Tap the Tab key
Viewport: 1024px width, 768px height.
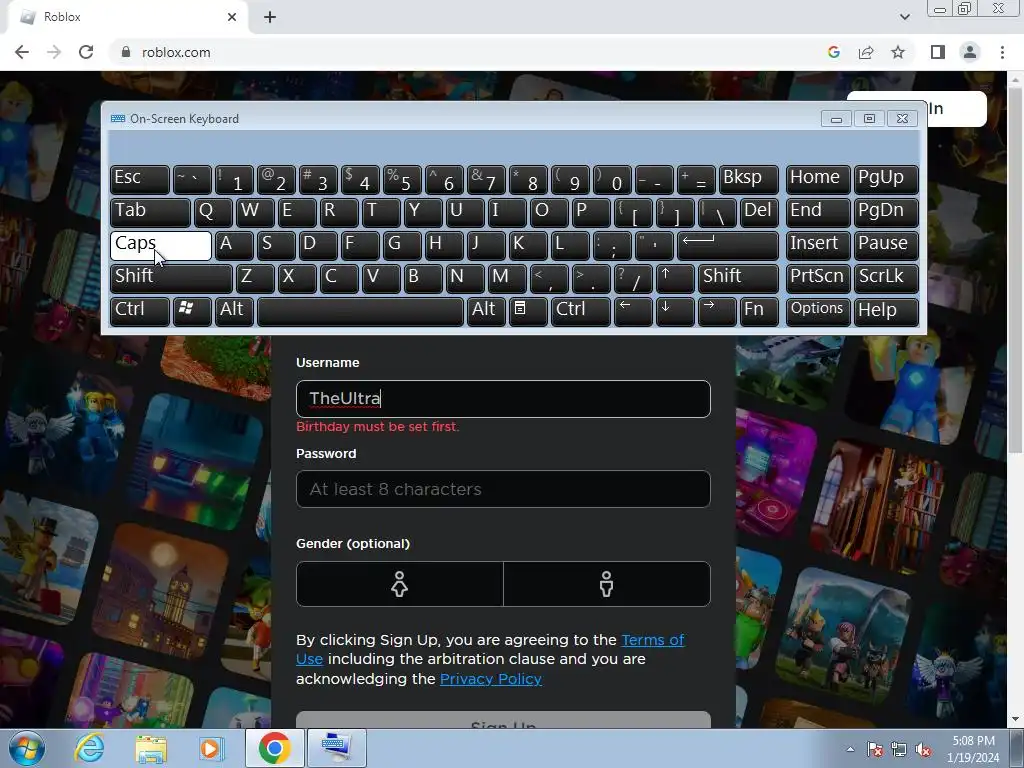[x=150, y=213]
